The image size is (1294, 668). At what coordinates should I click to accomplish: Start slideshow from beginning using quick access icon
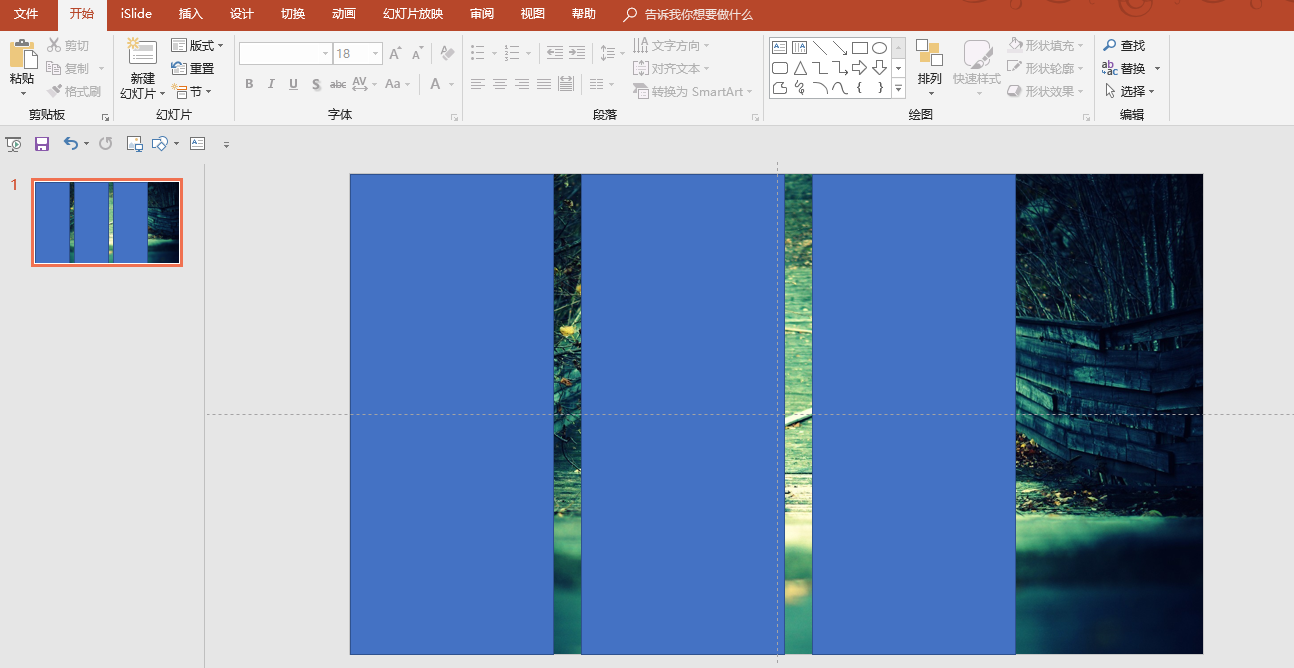pyautogui.click(x=13, y=144)
